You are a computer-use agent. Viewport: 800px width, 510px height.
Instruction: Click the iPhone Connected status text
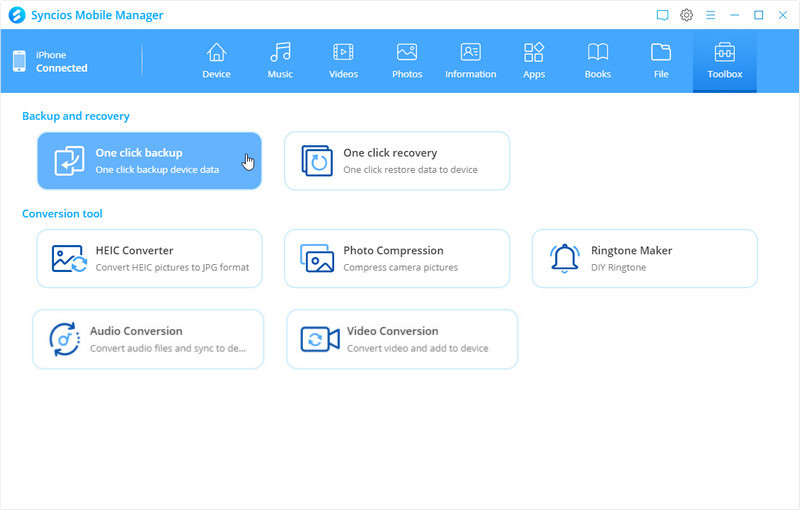click(61, 62)
